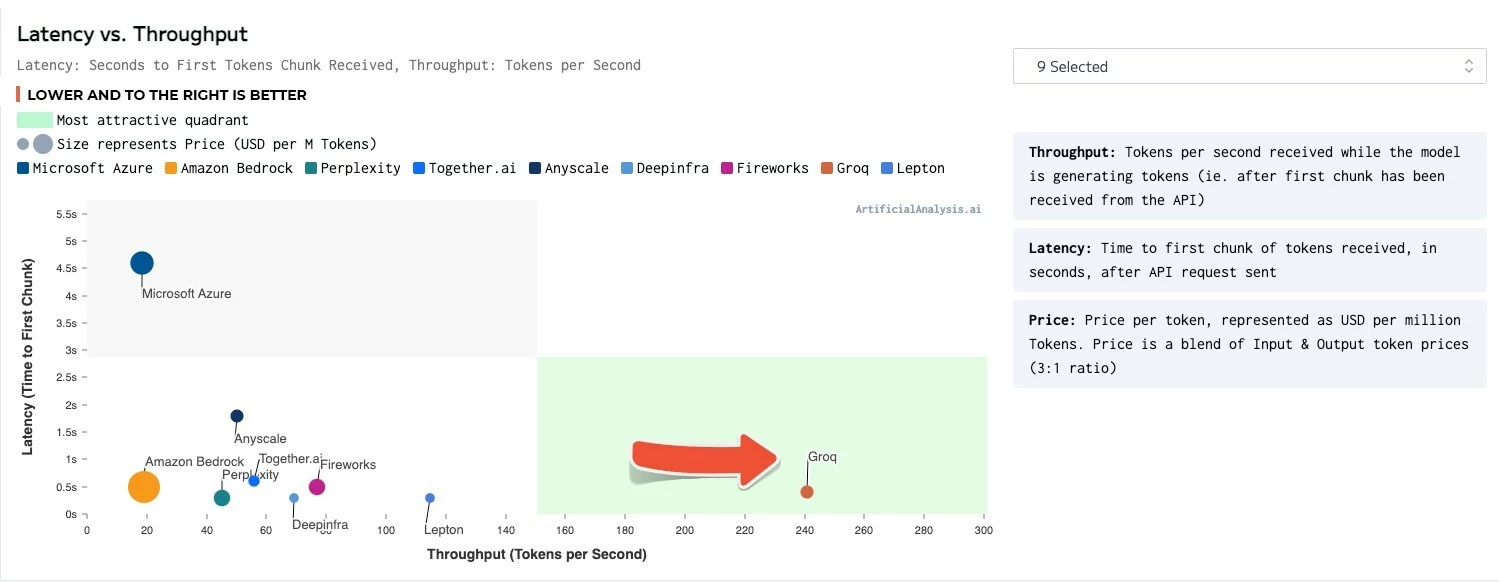
Task: Toggle the Groq series via its legend entry
Action: (829, 168)
